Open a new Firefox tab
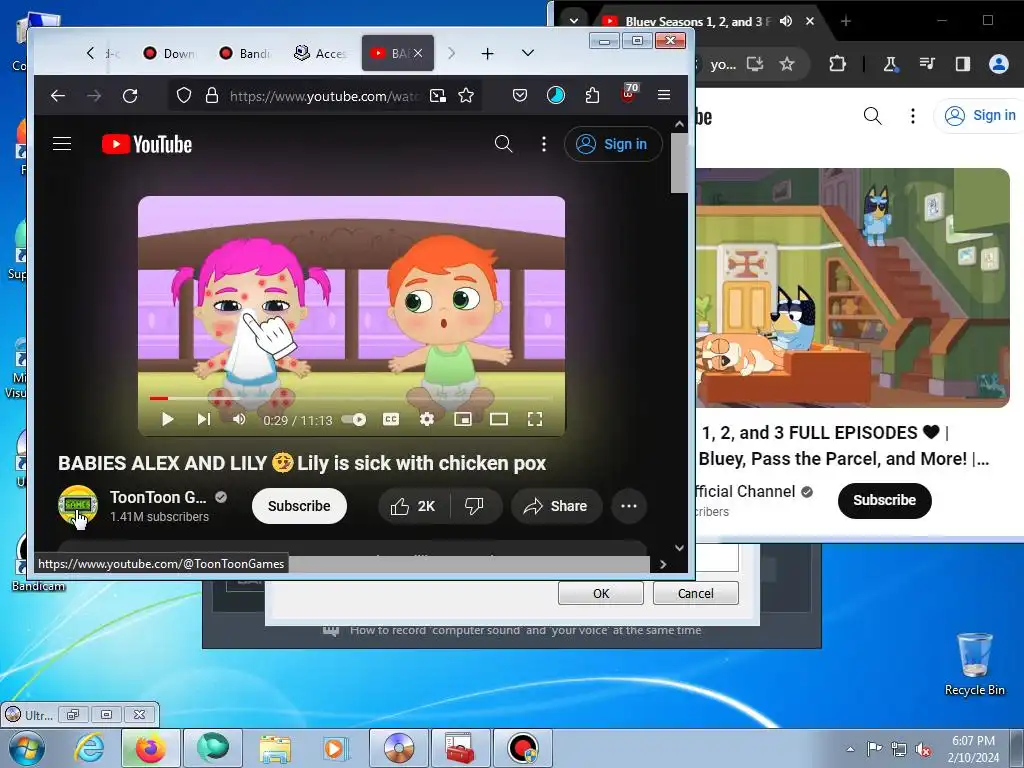 tap(487, 54)
